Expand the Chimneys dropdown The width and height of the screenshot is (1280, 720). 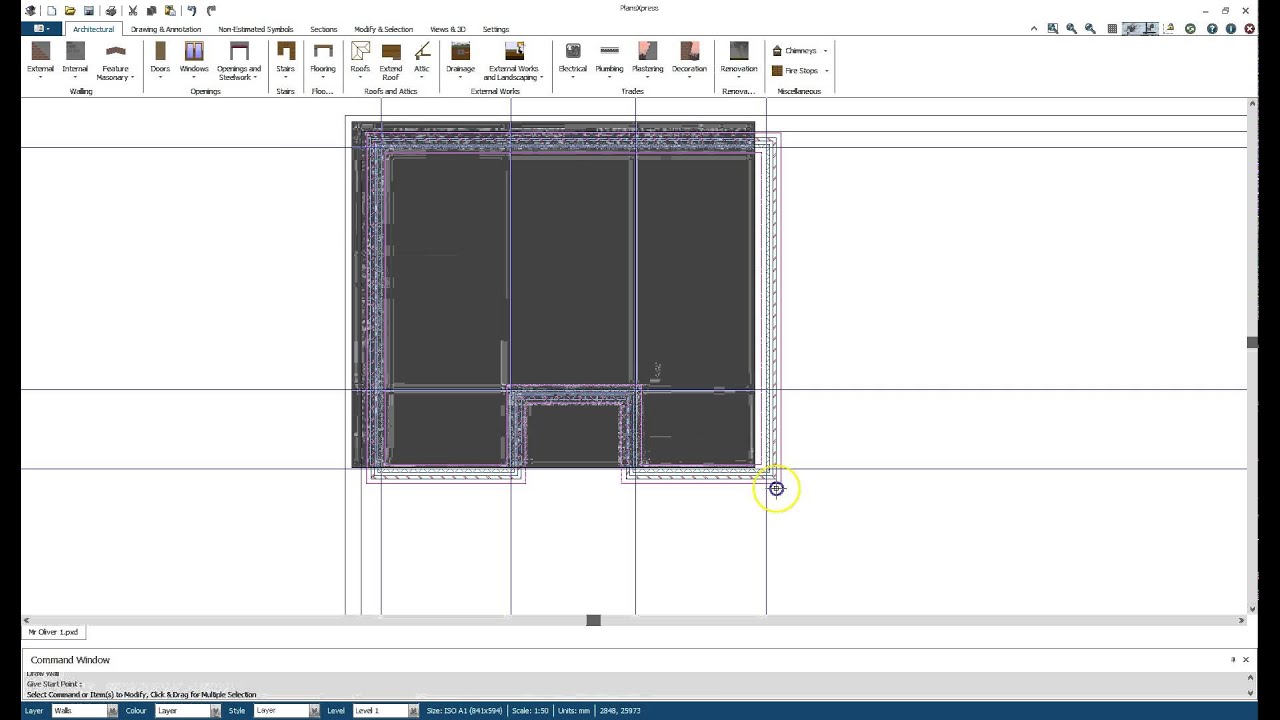point(825,51)
